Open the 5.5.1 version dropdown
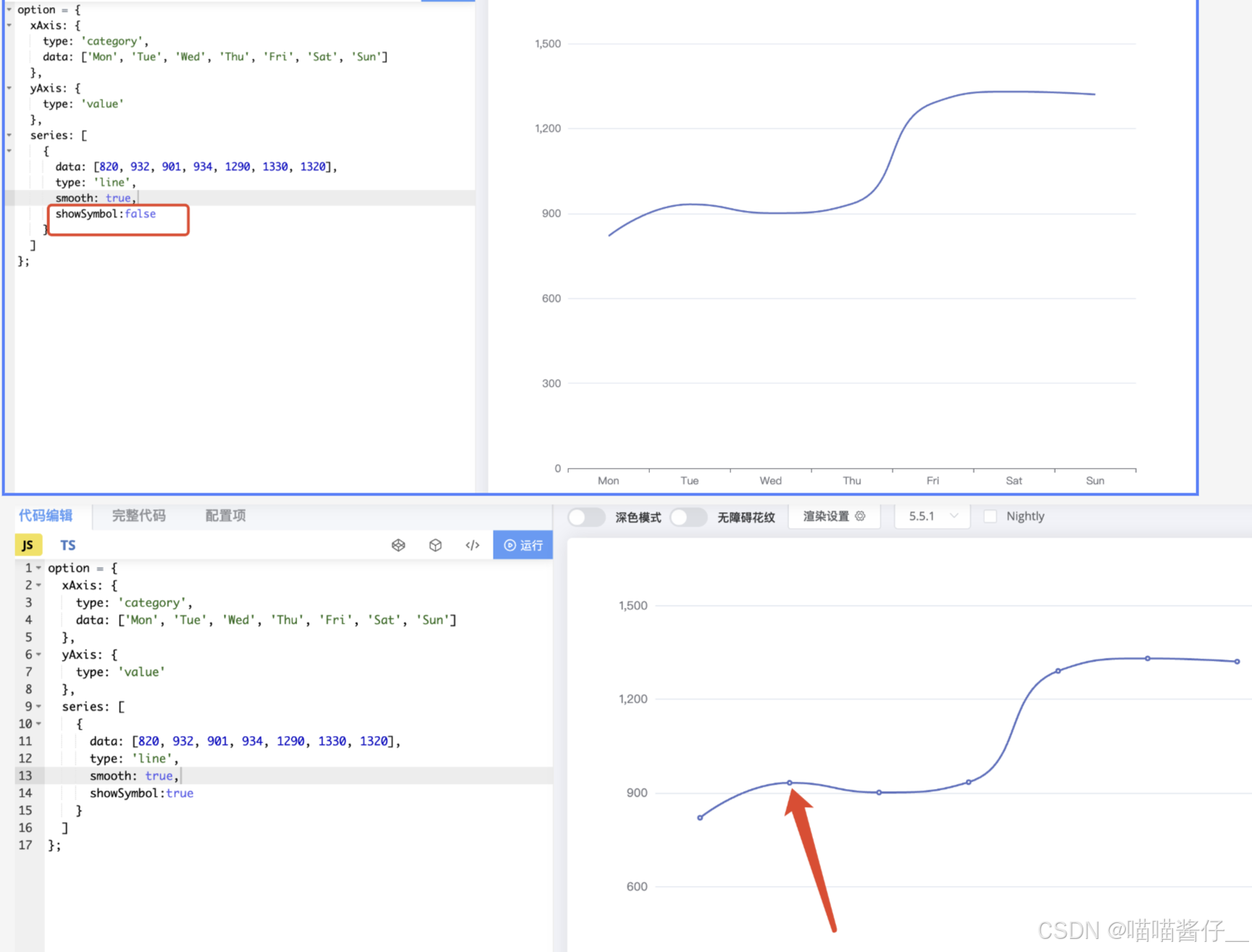The width and height of the screenshot is (1252, 952). tap(932, 516)
